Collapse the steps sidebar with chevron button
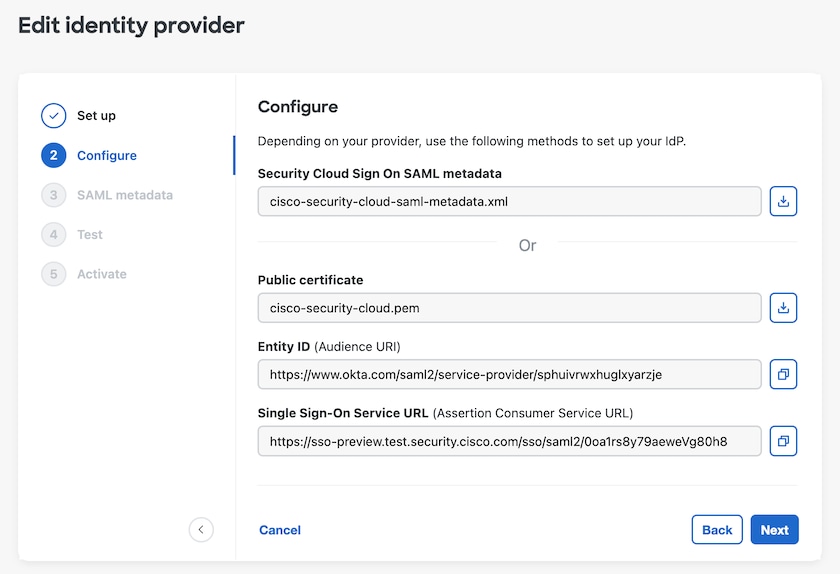The width and height of the screenshot is (840, 574). (x=201, y=530)
